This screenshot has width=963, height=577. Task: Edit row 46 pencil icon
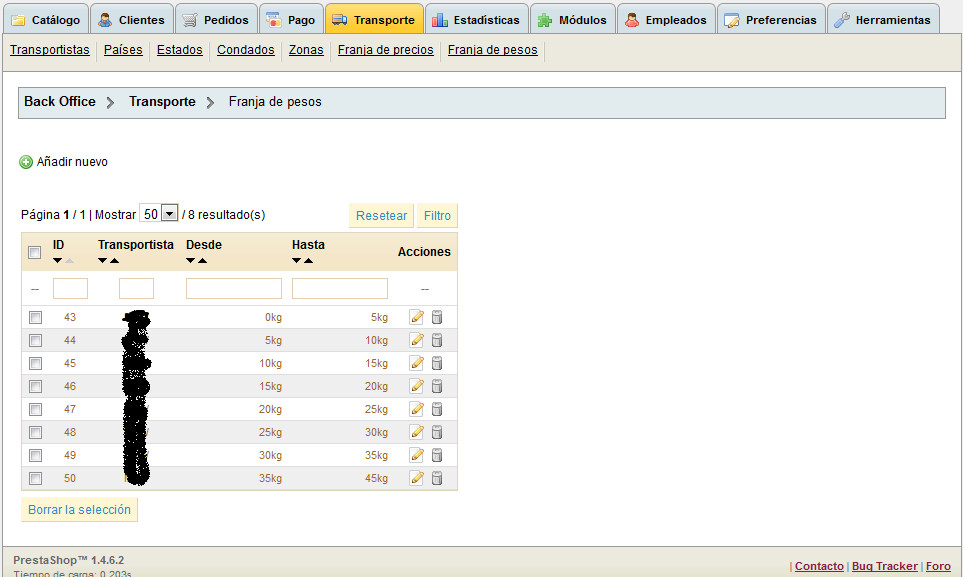point(417,386)
